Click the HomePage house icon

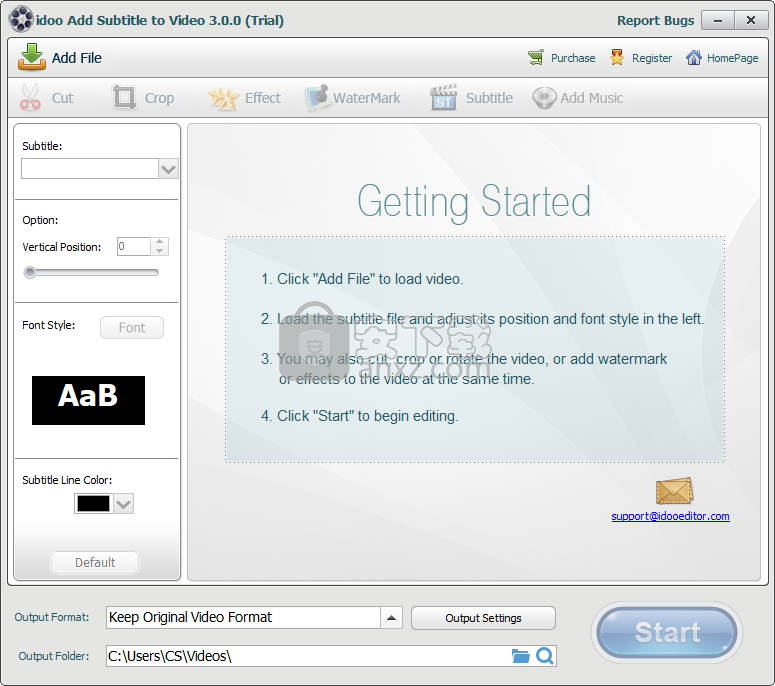coord(693,57)
